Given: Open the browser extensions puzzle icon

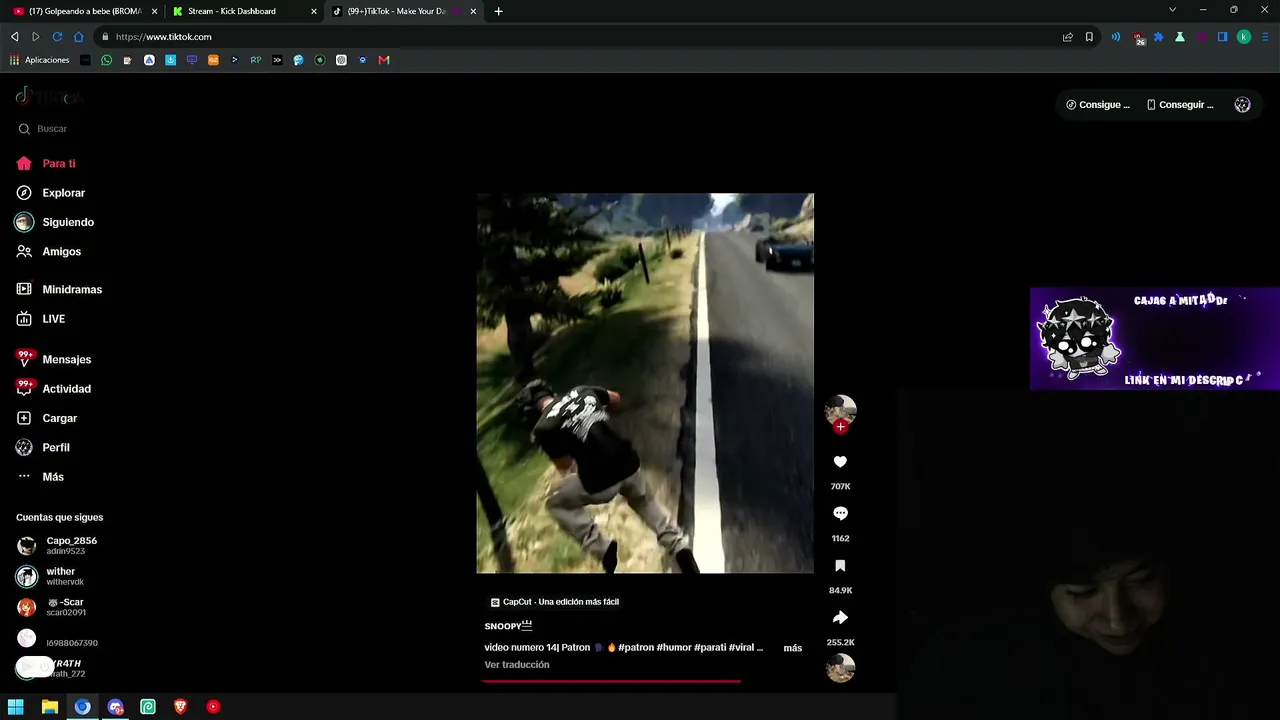Looking at the screenshot, I should click(x=1159, y=37).
